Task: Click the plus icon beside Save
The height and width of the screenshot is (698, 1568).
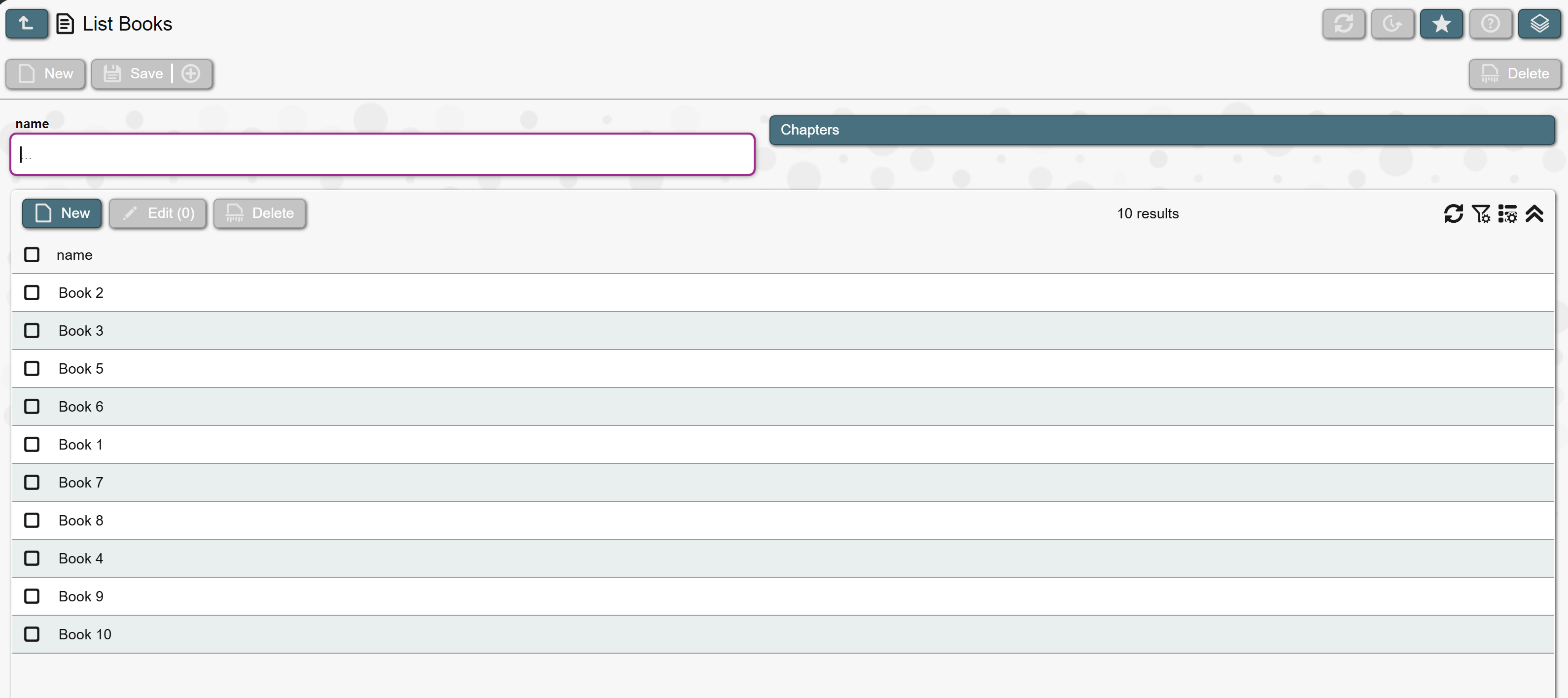Action: click(191, 73)
